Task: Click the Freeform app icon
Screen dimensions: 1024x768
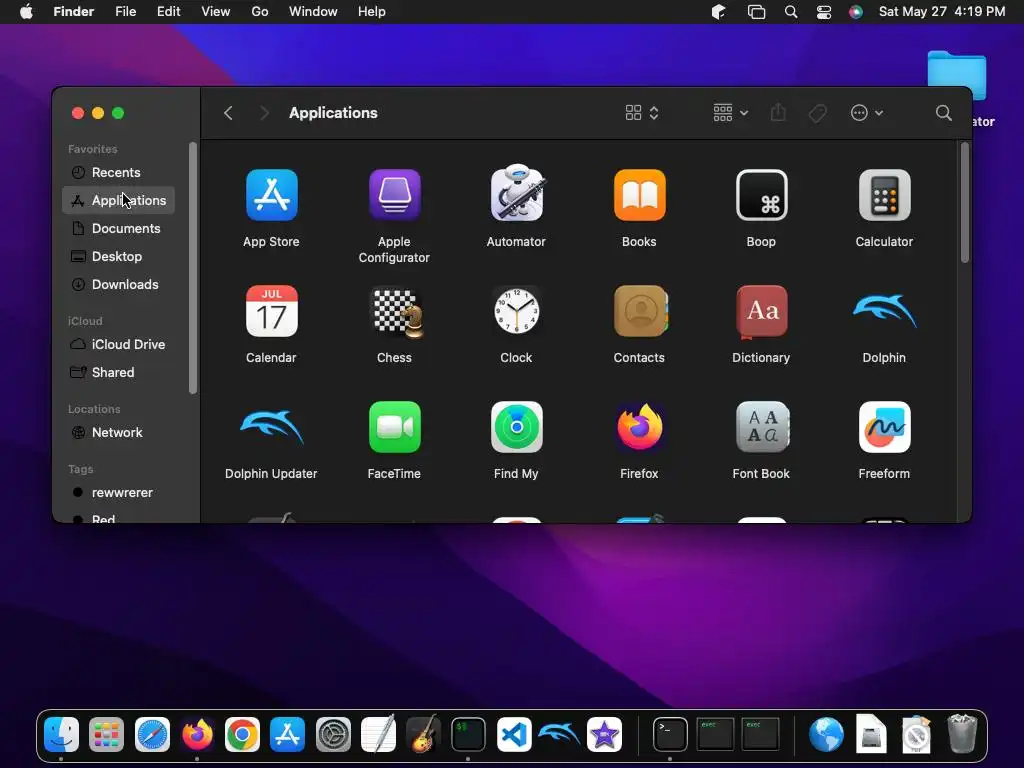Action: 884,427
